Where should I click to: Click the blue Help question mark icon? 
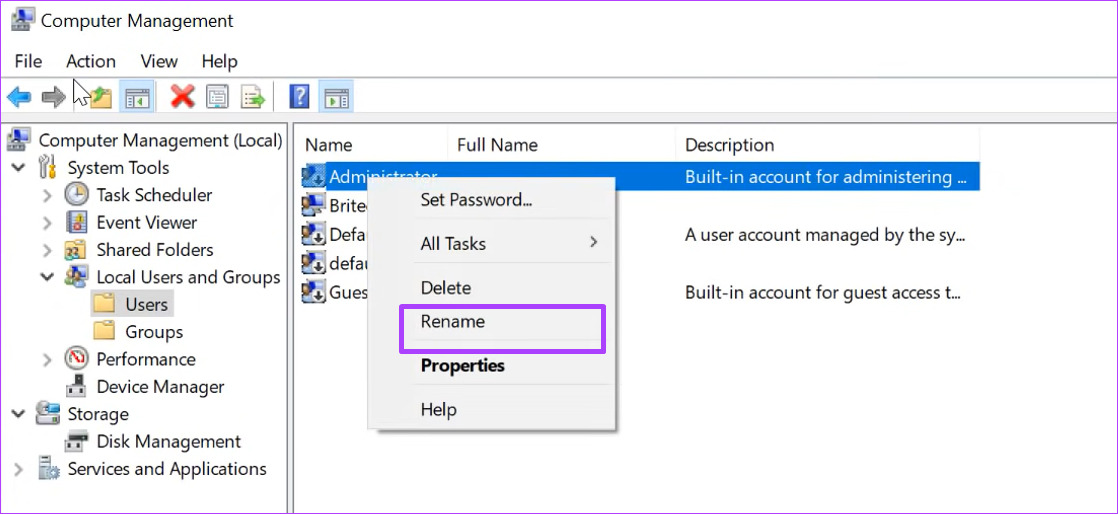click(299, 96)
